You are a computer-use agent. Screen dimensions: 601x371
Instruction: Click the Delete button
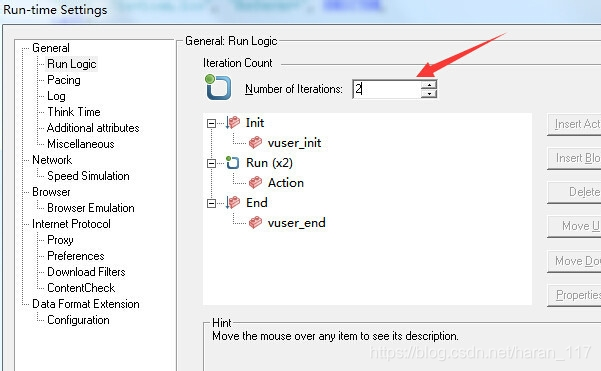click(574, 192)
